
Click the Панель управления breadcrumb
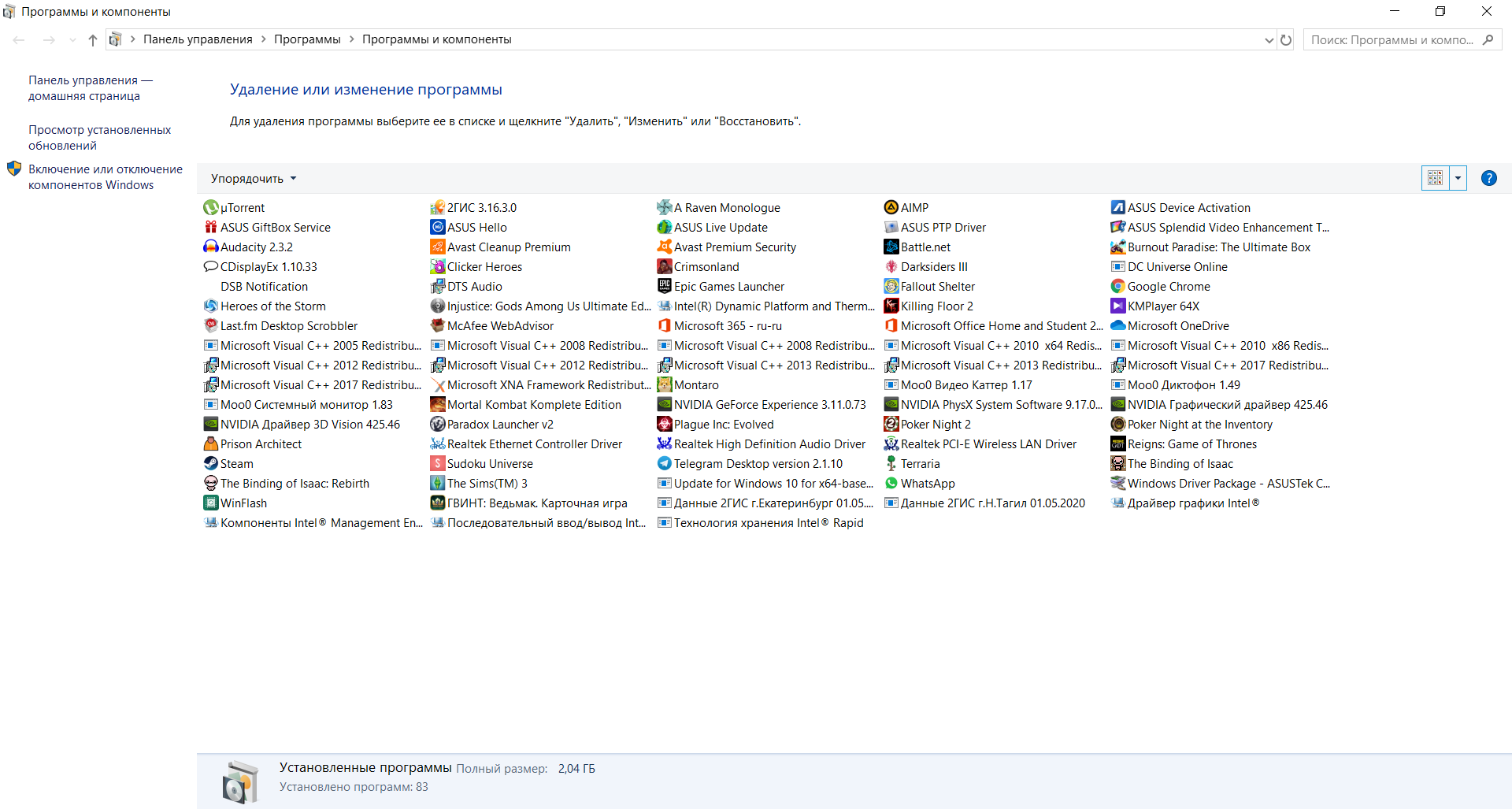click(198, 39)
